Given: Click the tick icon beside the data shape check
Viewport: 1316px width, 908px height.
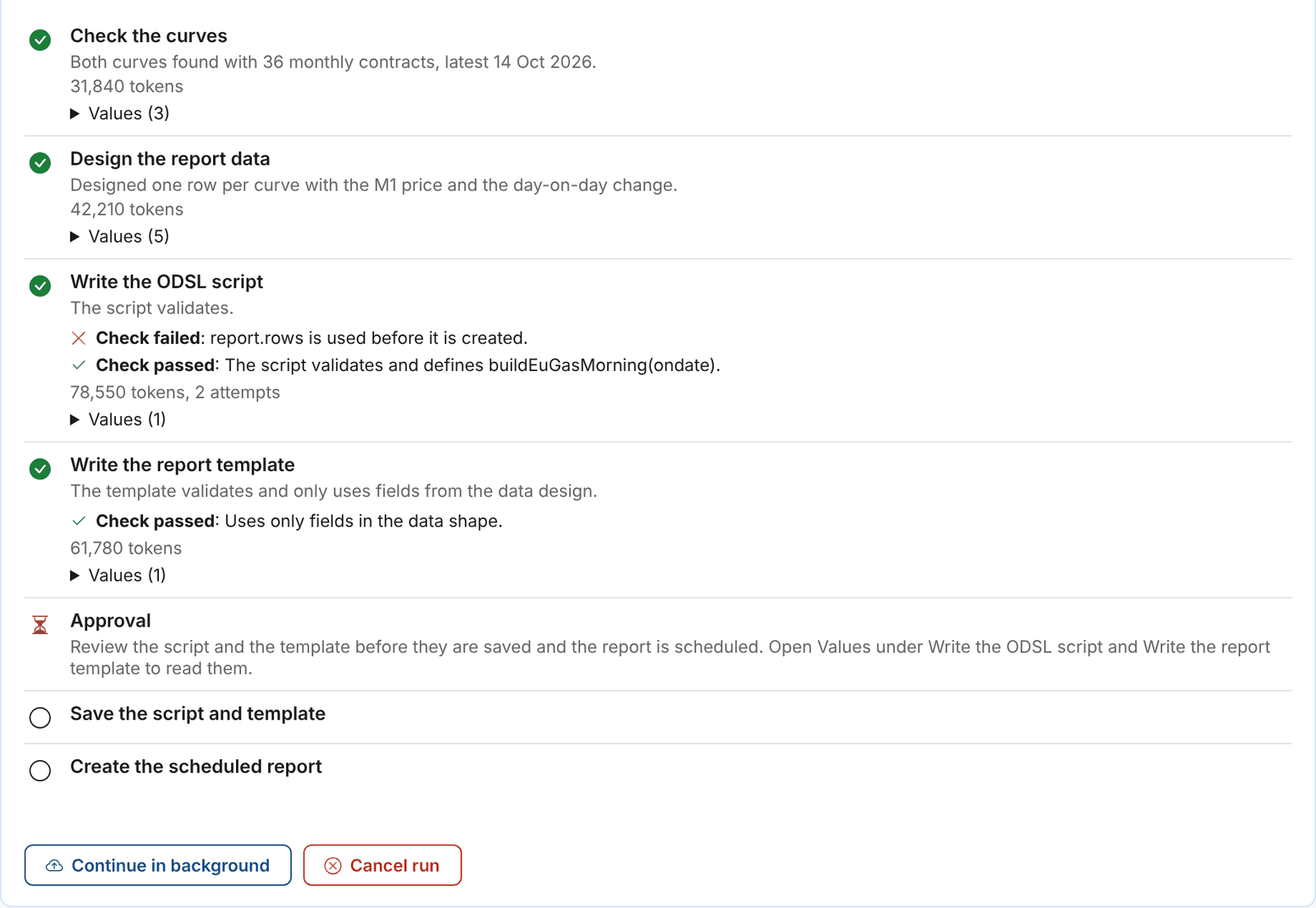Looking at the screenshot, I should pyautogui.click(x=79, y=521).
